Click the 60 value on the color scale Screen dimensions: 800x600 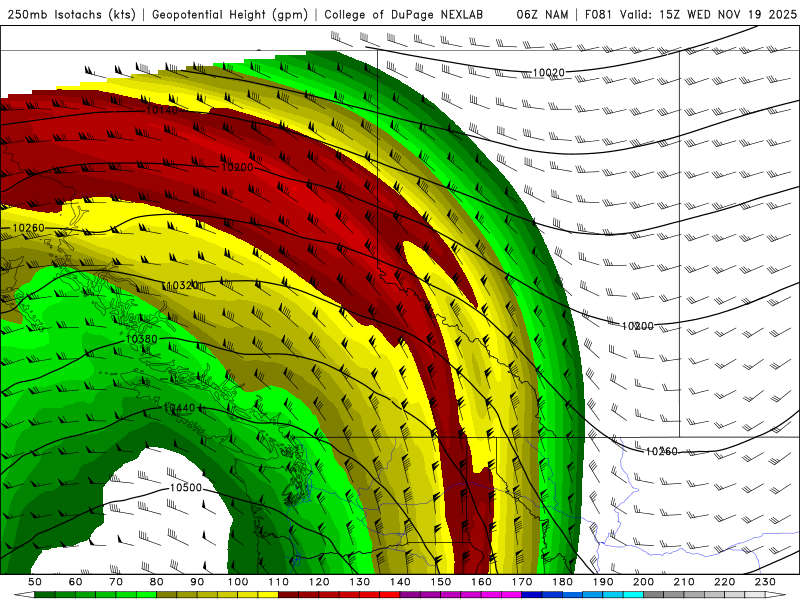pyautogui.click(x=76, y=582)
